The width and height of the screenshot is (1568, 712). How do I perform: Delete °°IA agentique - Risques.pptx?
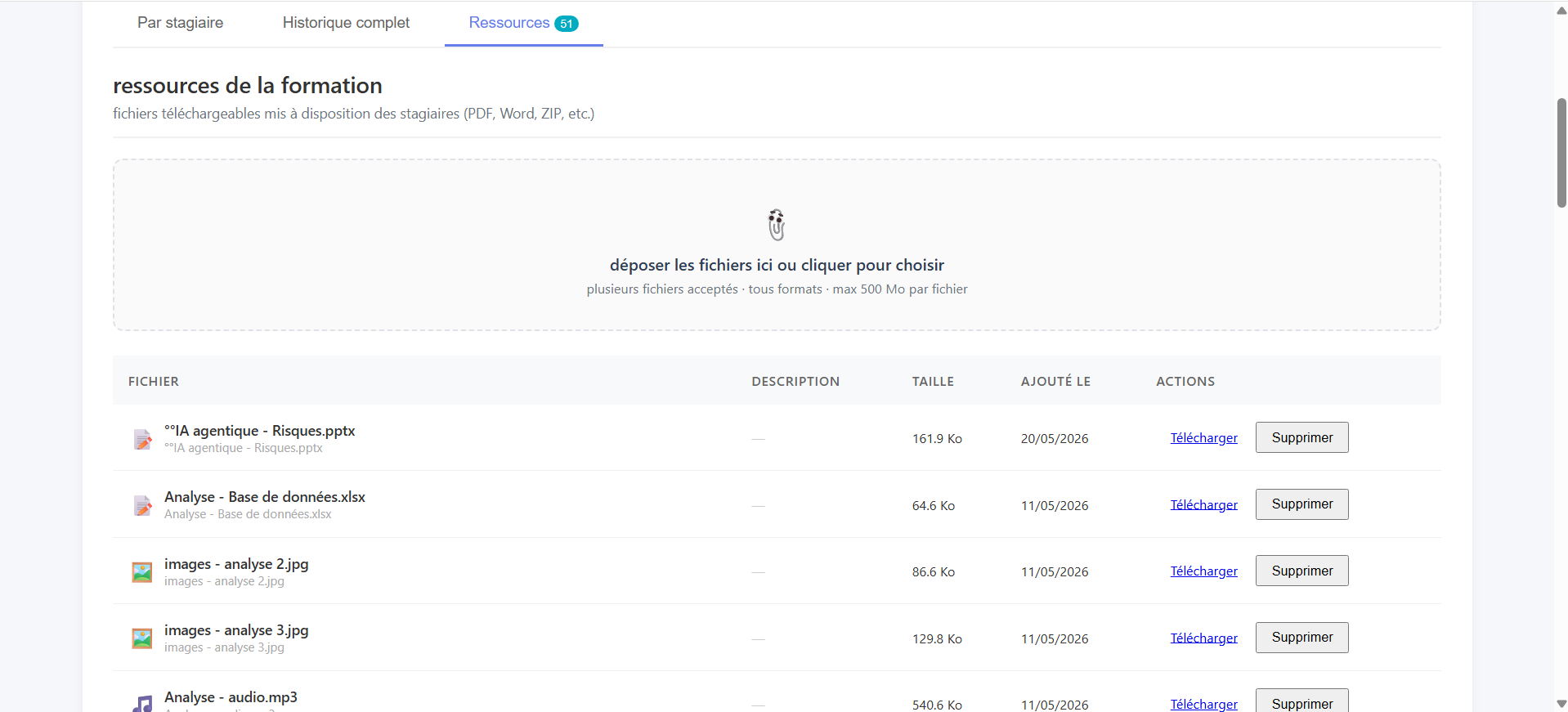(x=1301, y=437)
